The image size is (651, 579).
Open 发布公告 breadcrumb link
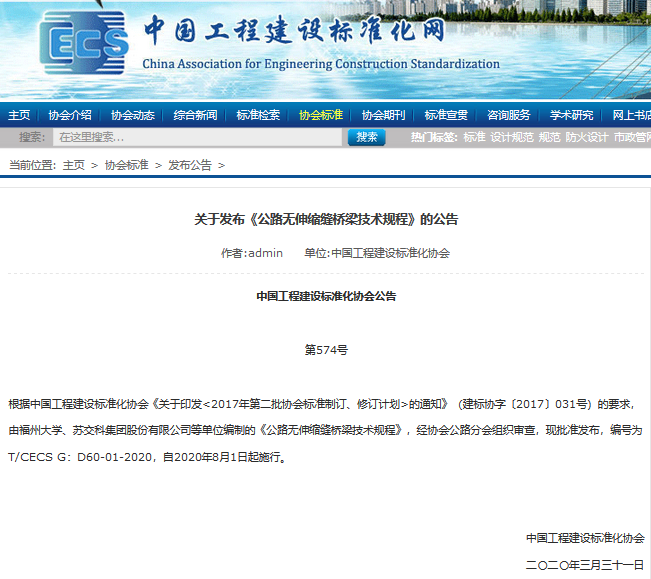[x=190, y=165]
